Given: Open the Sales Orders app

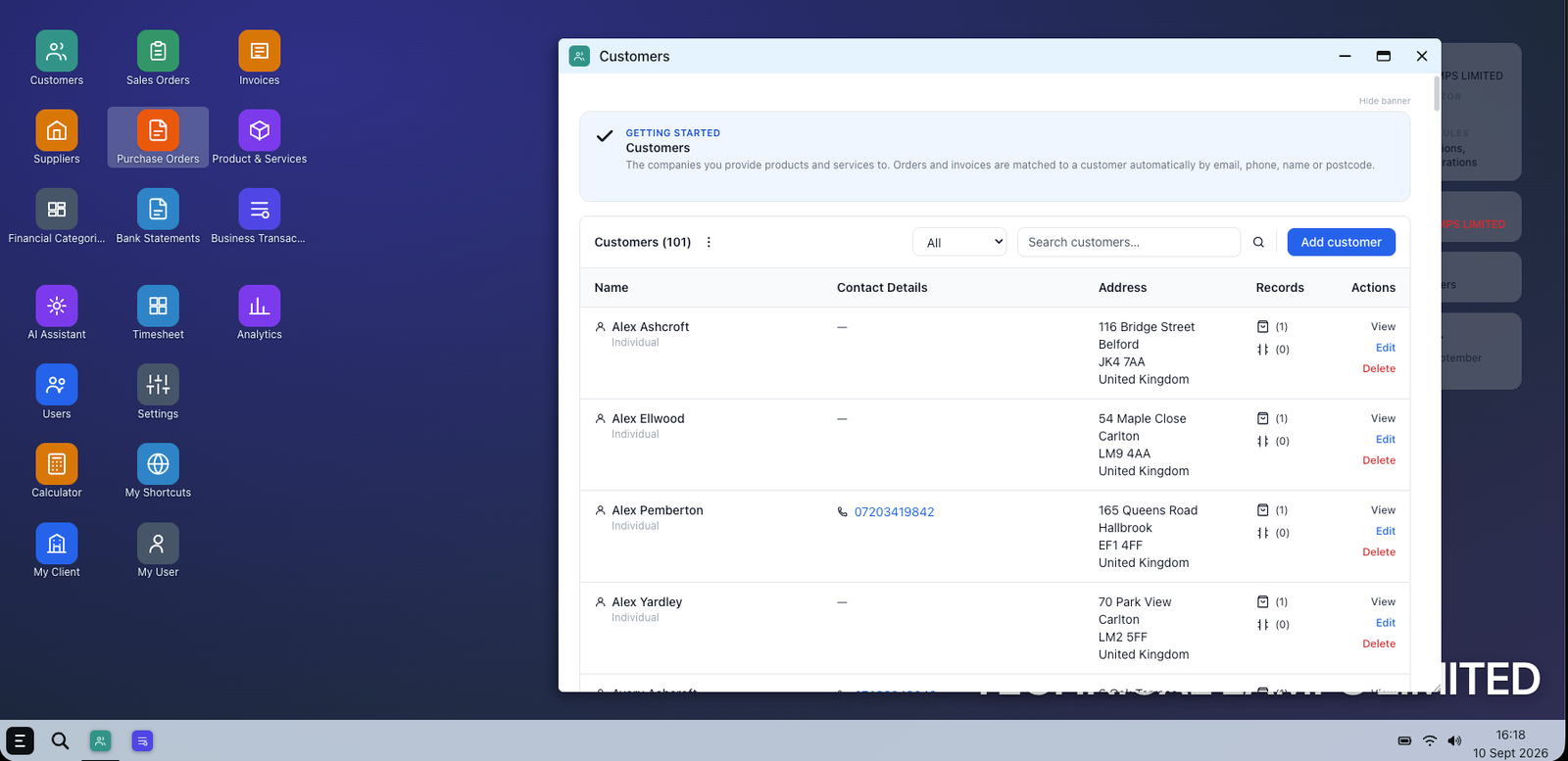Looking at the screenshot, I should [x=158, y=59].
